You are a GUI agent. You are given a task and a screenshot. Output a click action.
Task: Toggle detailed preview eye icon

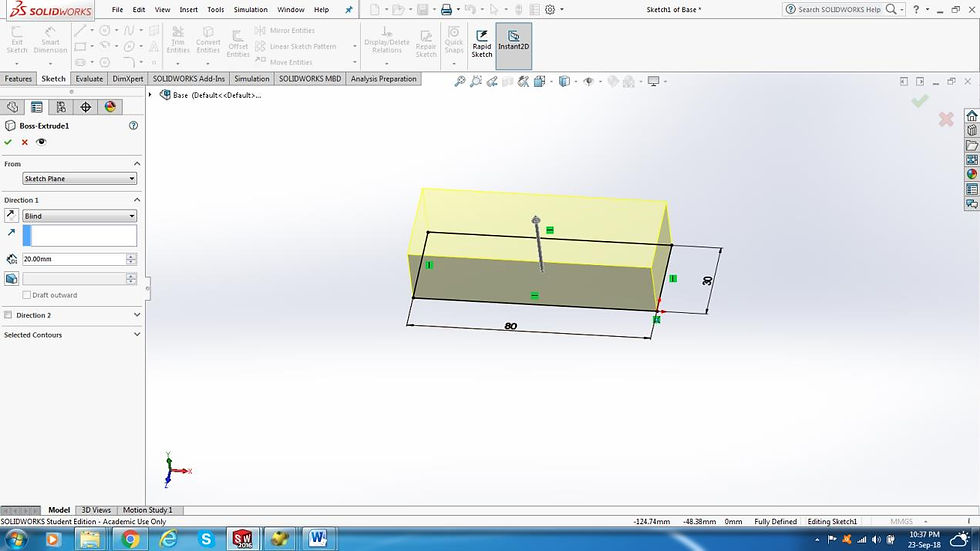41,142
